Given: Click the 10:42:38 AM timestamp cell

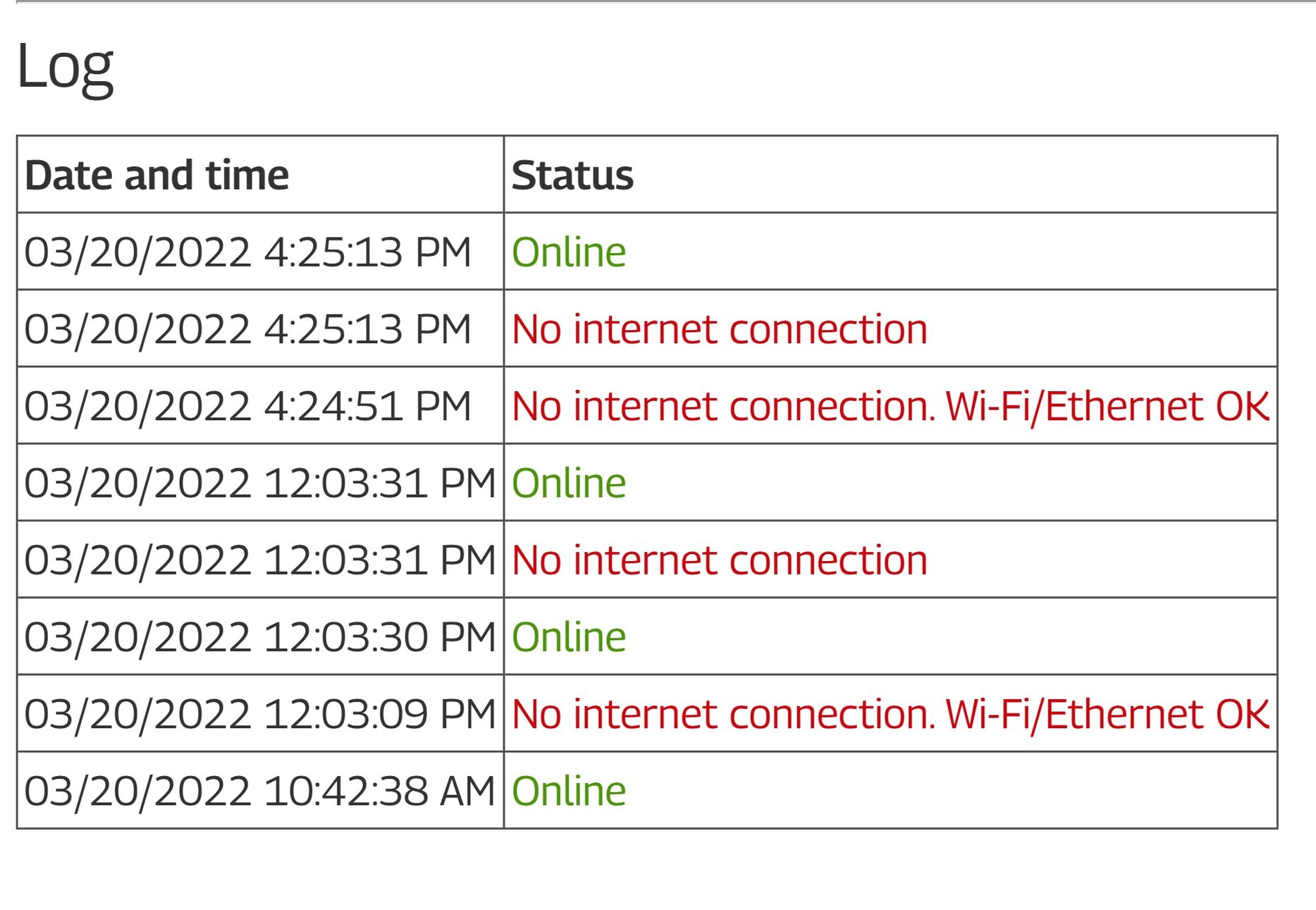Looking at the screenshot, I should (259, 791).
